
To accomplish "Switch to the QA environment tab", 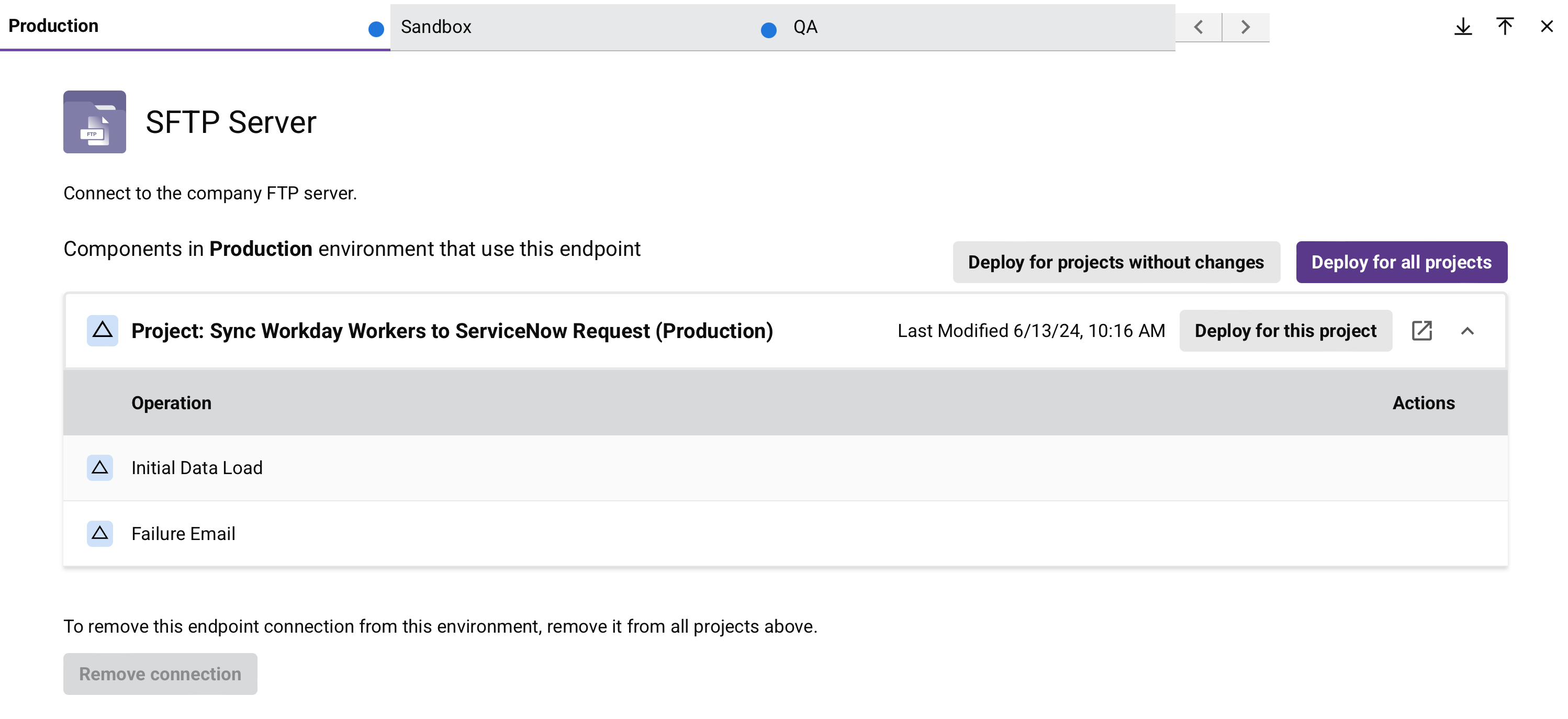I will click(x=805, y=27).
